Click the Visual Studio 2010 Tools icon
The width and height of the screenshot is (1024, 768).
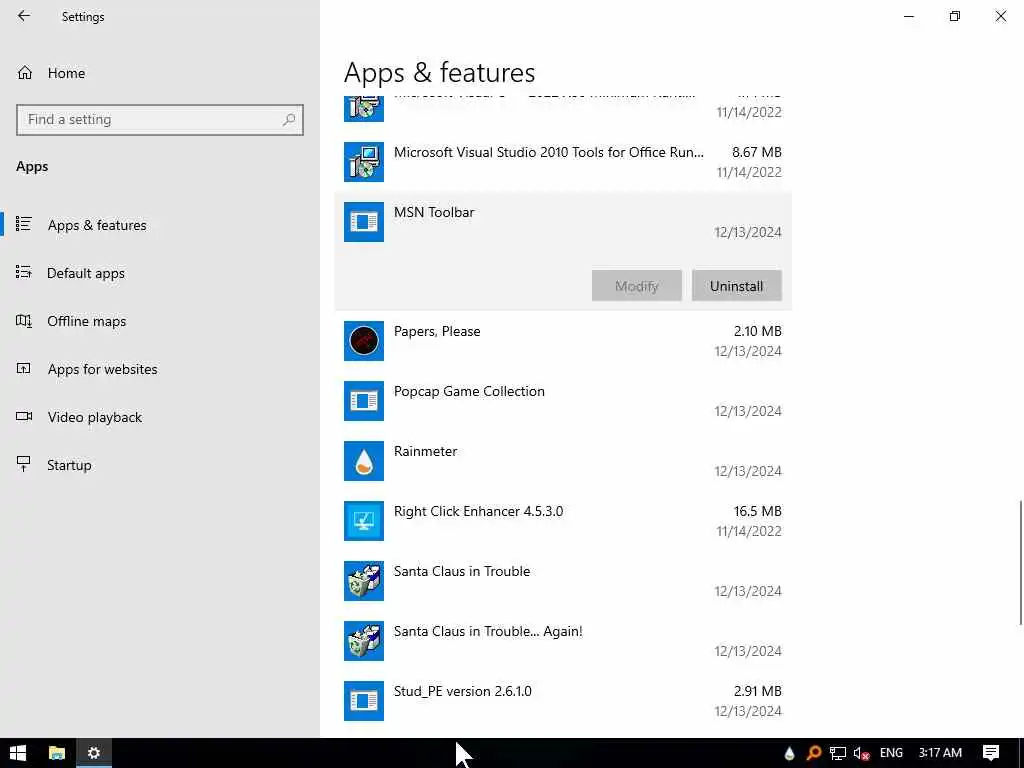(364, 162)
